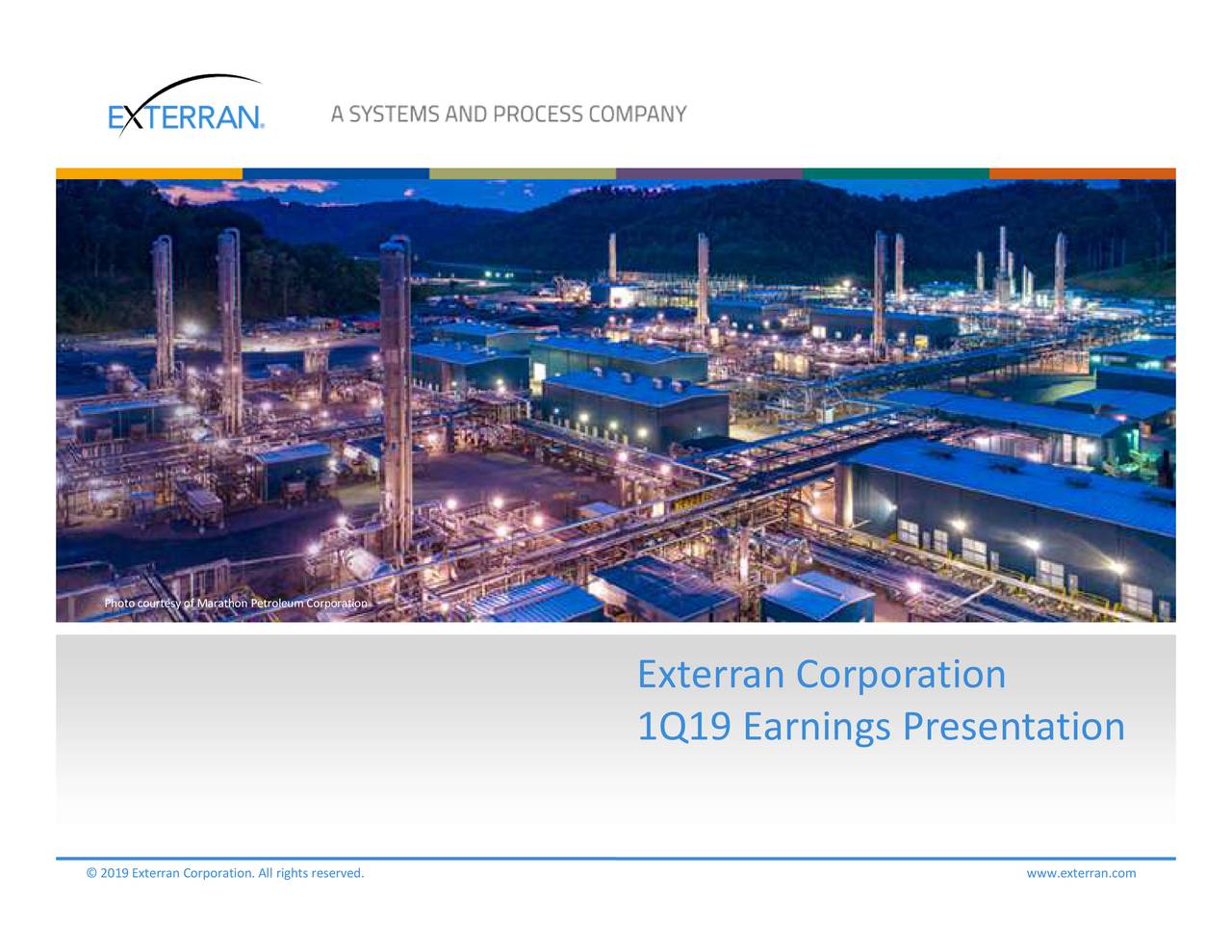The height and width of the screenshot is (952, 1232).
Task: Select the Exterran Corporation title text
Action: (x=821, y=674)
